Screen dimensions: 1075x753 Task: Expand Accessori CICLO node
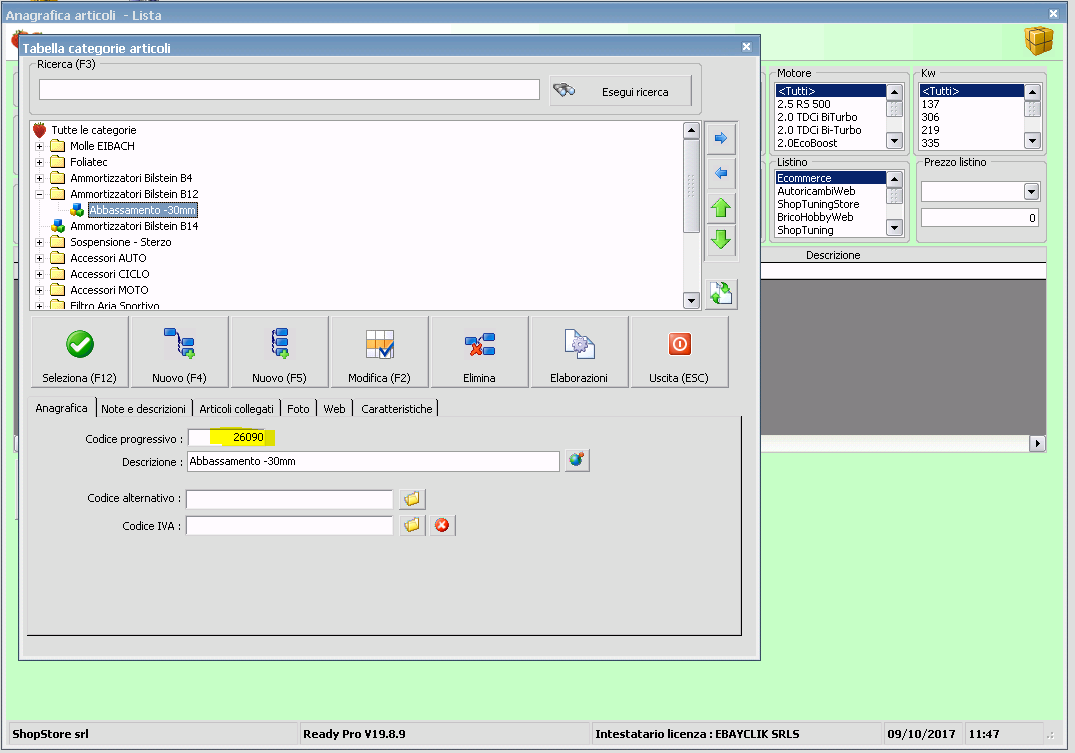pyautogui.click(x=40, y=274)
